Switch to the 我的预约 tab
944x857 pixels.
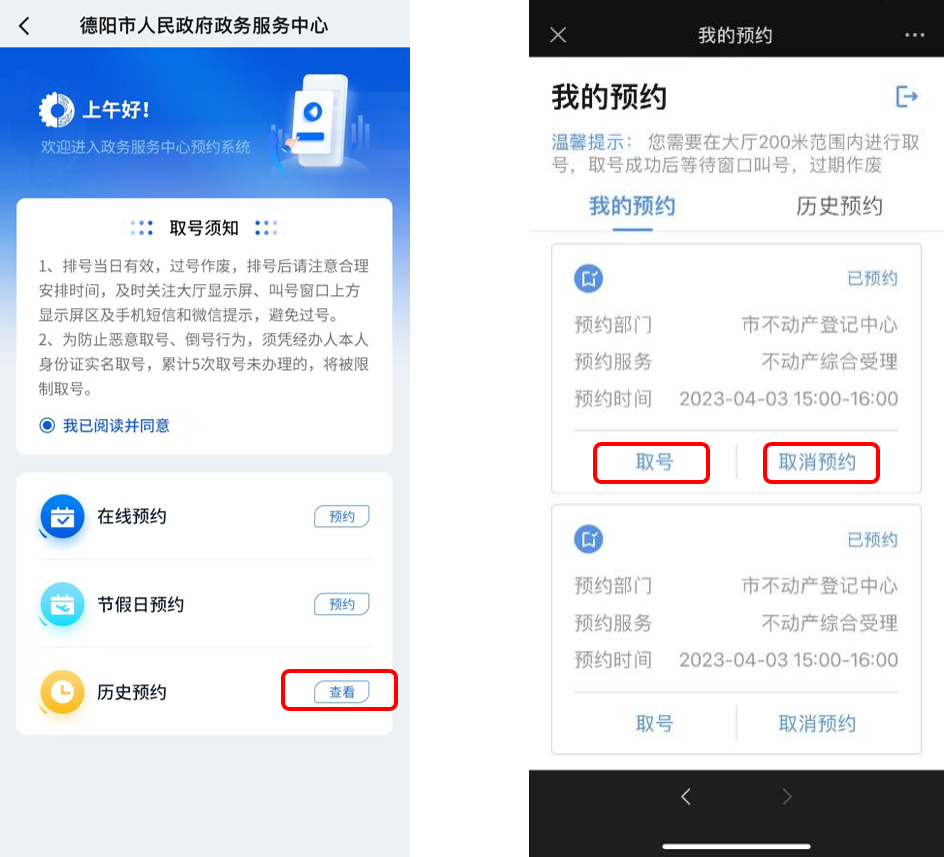(632, 206)
